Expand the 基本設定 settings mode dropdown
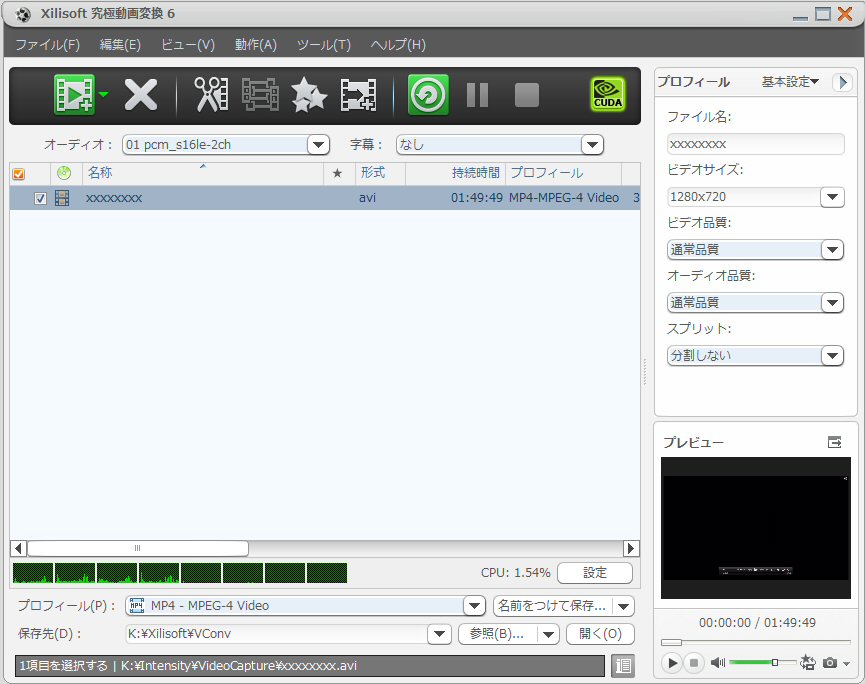Viewport: 865px width, 684px height. [x=791, y=82]
